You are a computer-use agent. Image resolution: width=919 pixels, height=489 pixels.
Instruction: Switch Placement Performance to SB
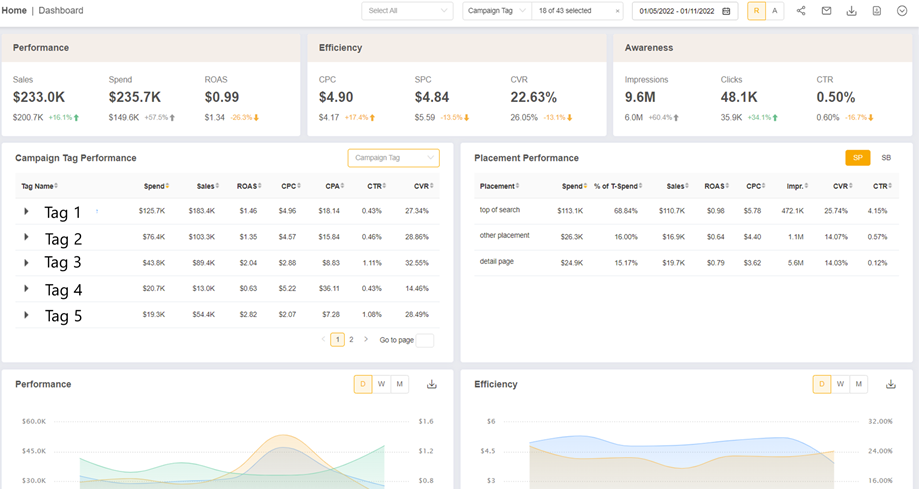click(886, 158)
